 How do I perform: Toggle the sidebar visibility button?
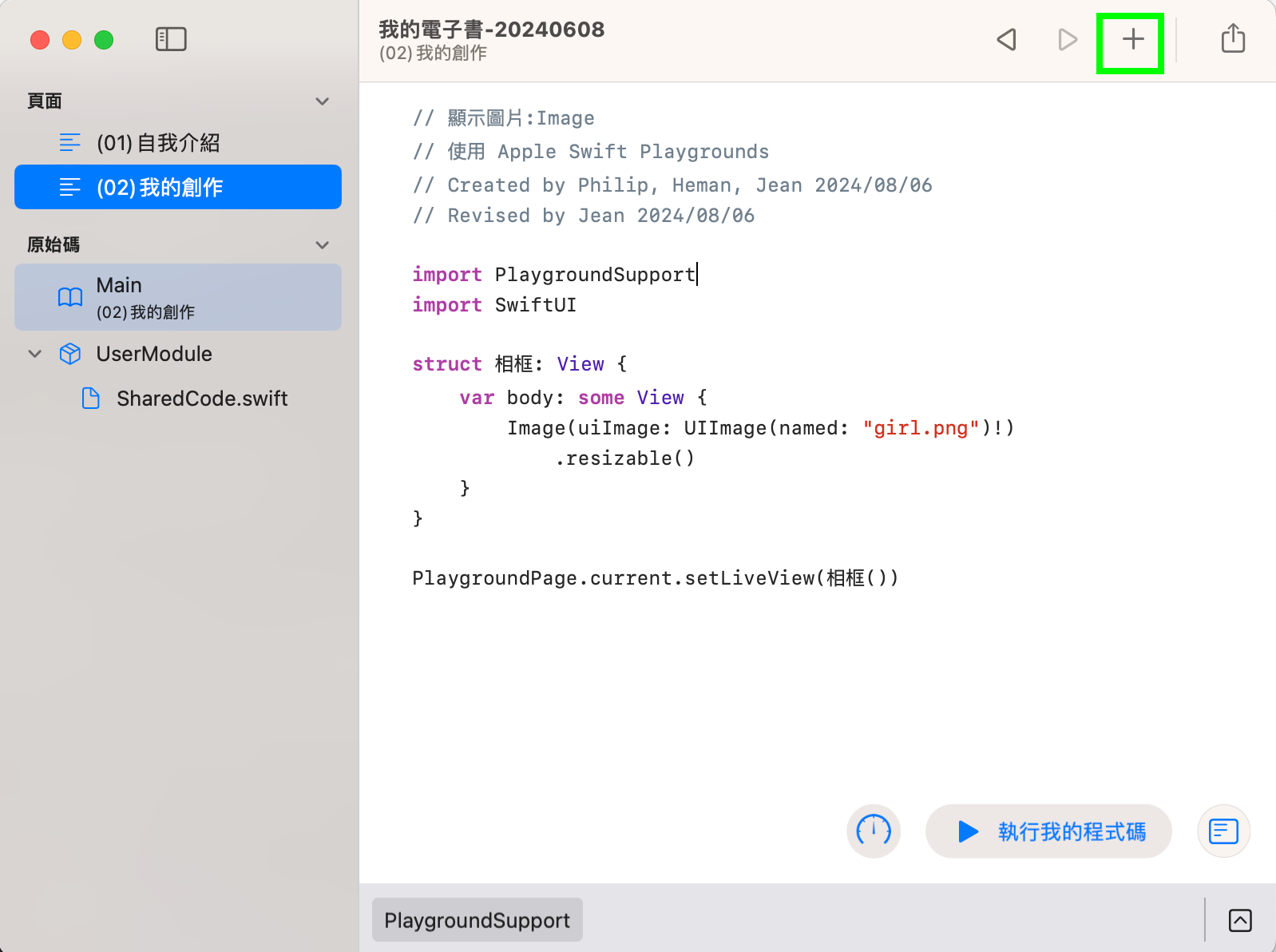(x=171, y=39)
